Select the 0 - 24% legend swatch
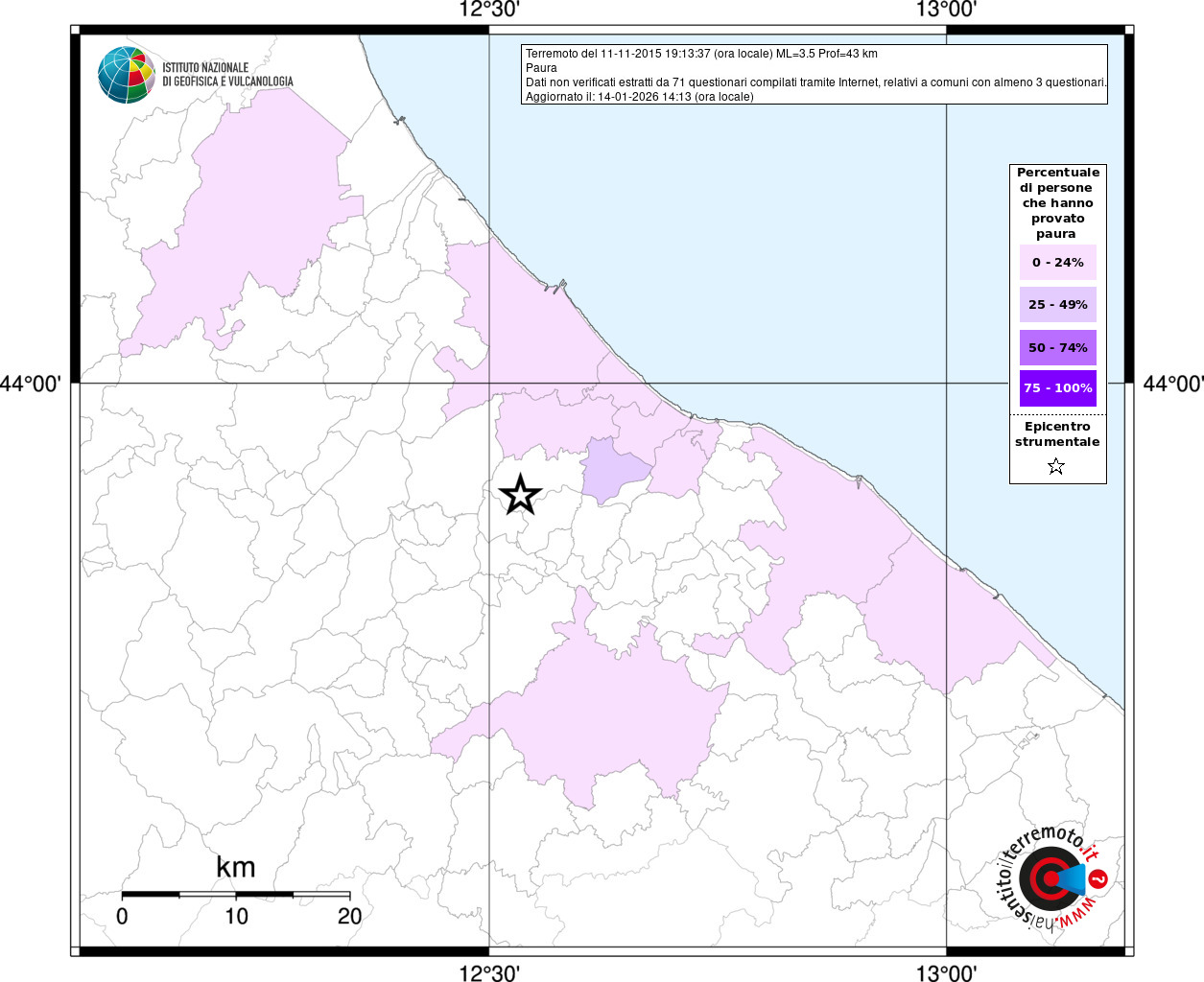The width and height of the screenshot is (1204, 982). [1057, 263]
